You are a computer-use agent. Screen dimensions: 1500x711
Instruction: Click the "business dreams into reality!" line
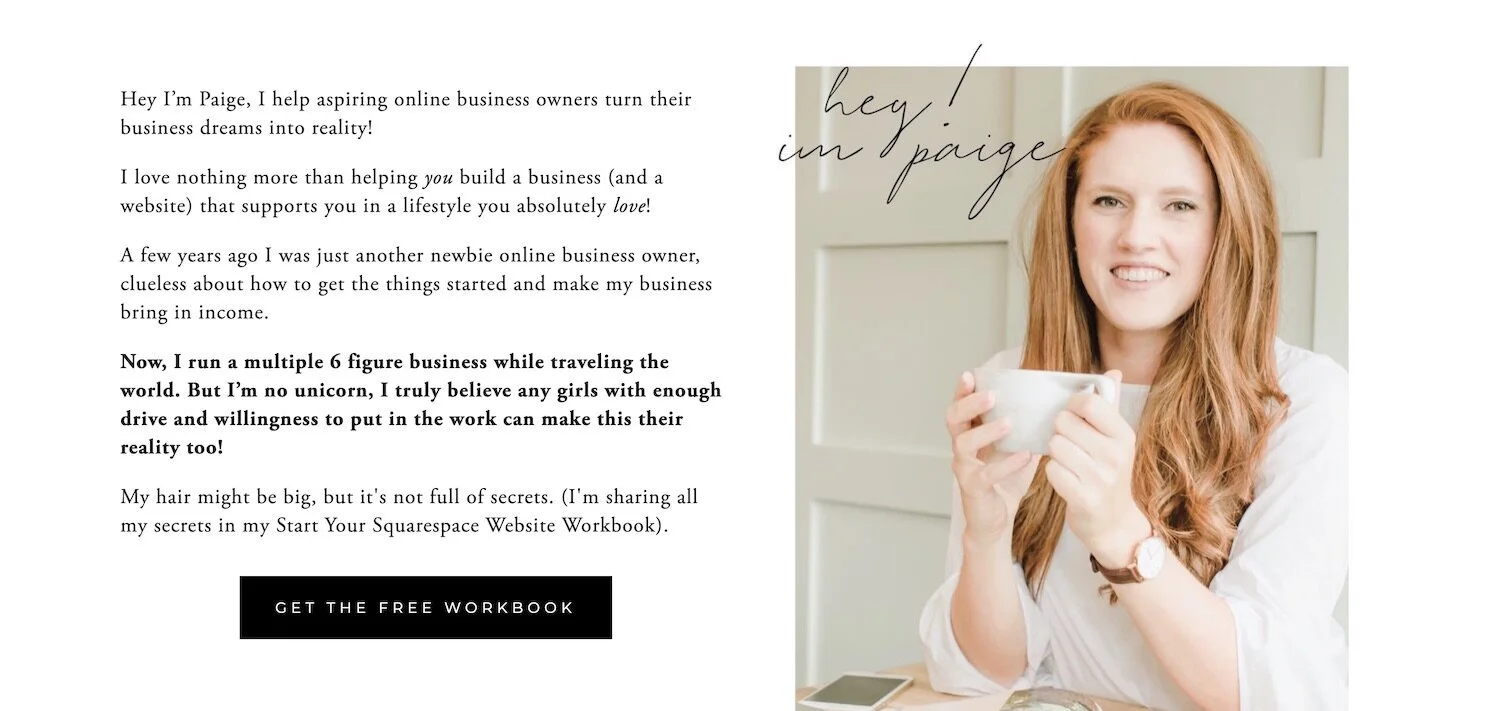point(246,128)
